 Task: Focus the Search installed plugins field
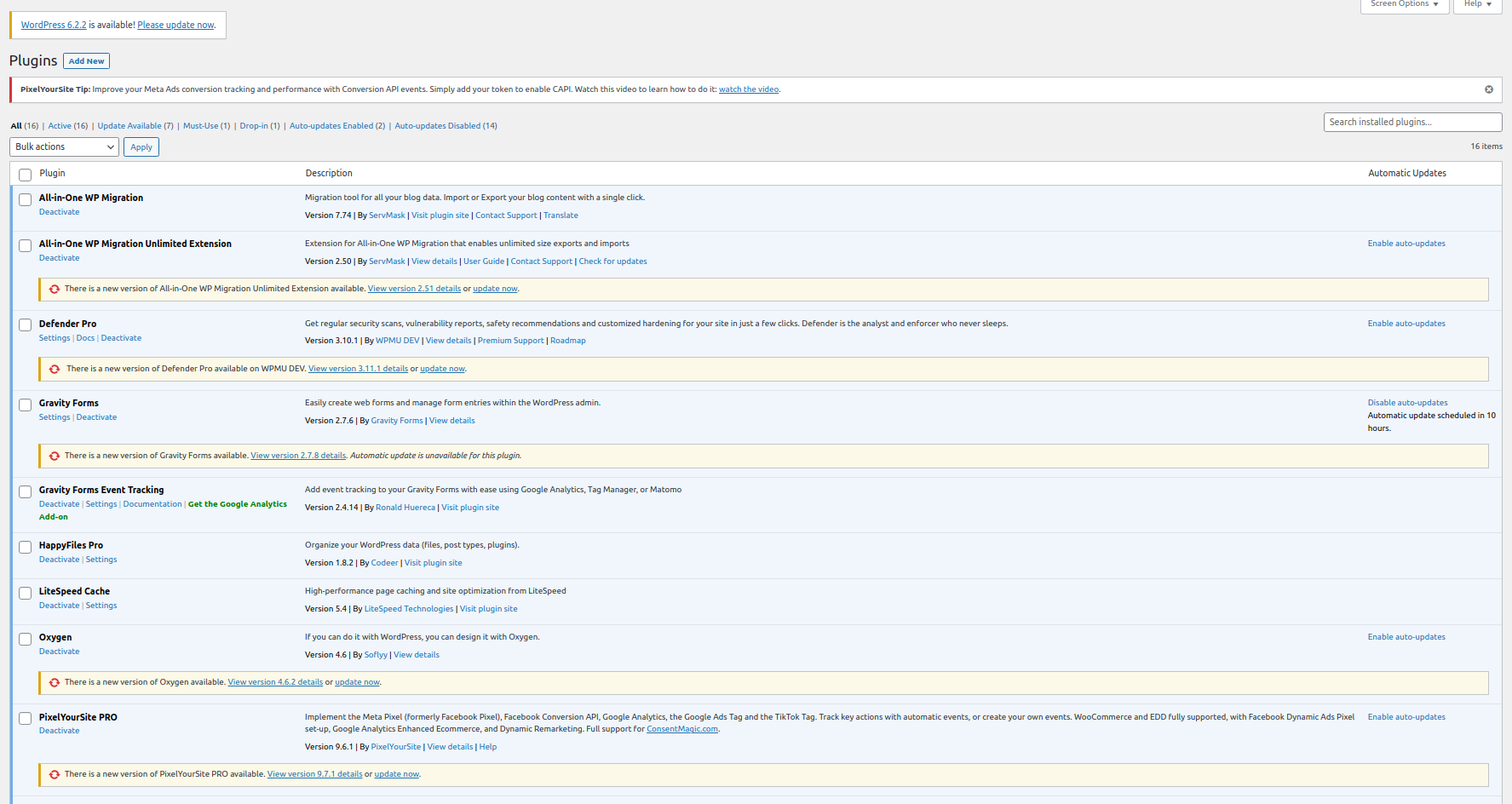click(x=1412, y=122)
